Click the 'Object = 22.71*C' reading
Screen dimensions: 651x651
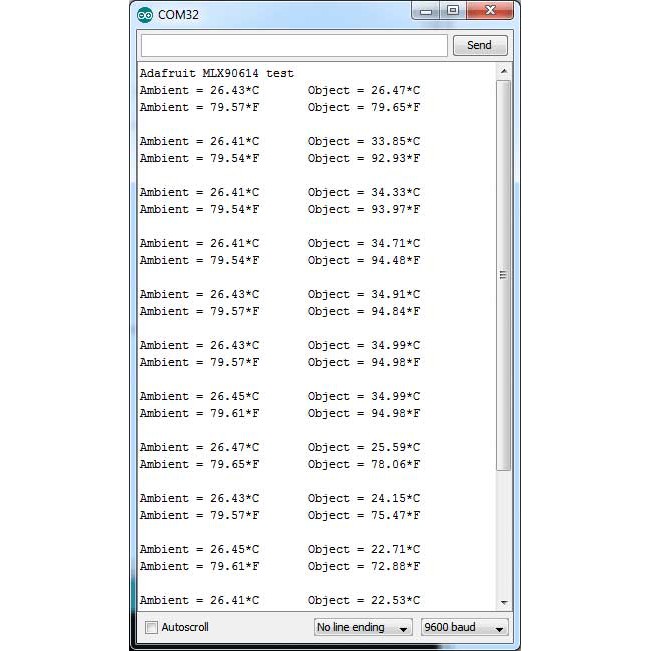(x=364, y=550)
